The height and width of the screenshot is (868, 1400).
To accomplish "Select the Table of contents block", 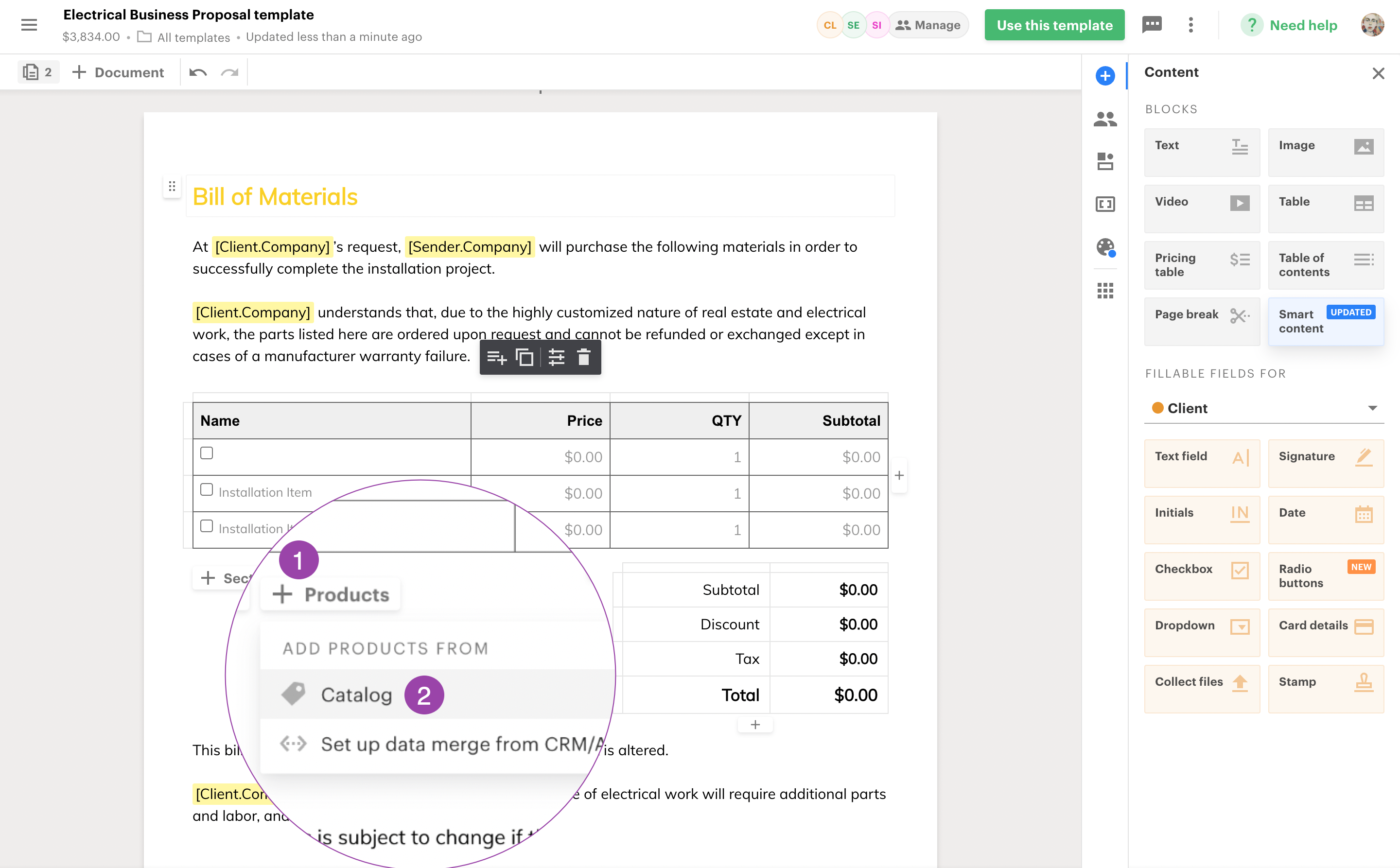I will (x=1326, y=265).
